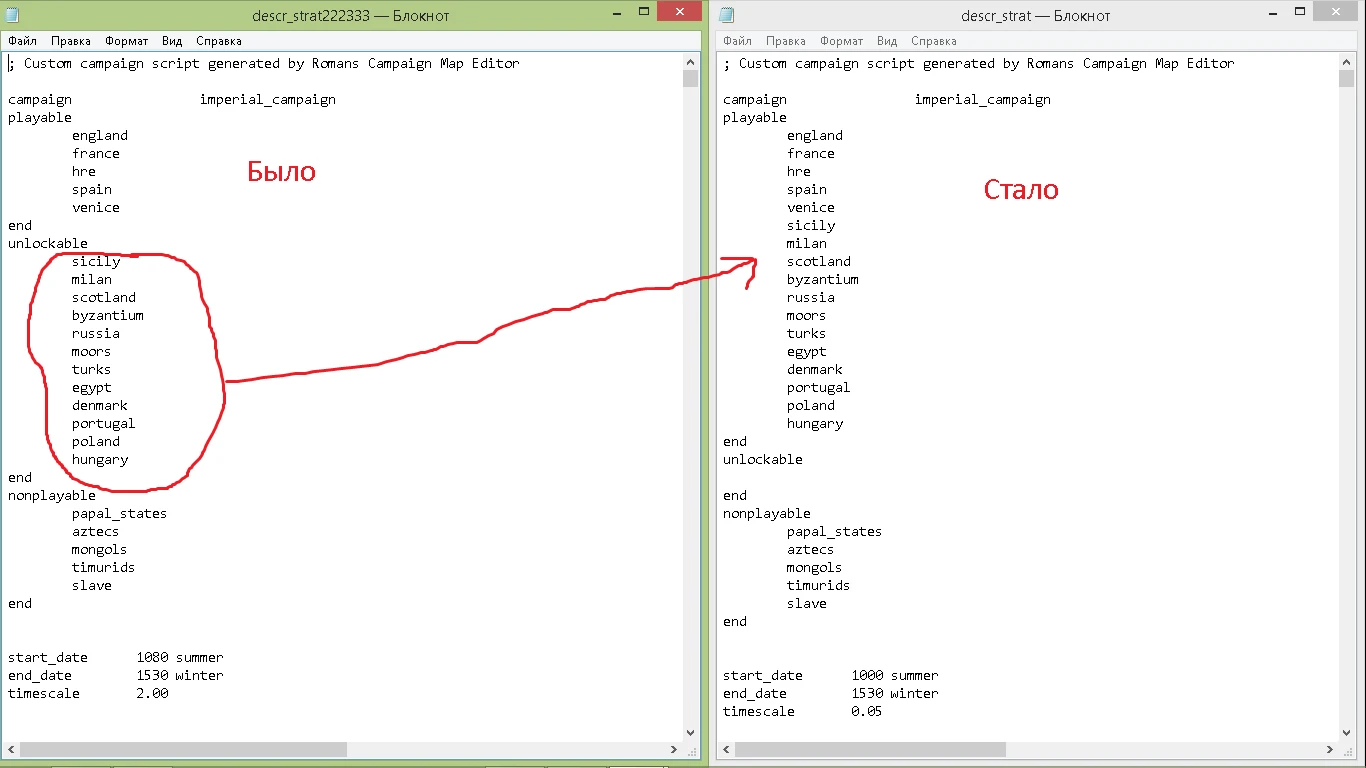Click "byzantium" line in the left window

108,315
